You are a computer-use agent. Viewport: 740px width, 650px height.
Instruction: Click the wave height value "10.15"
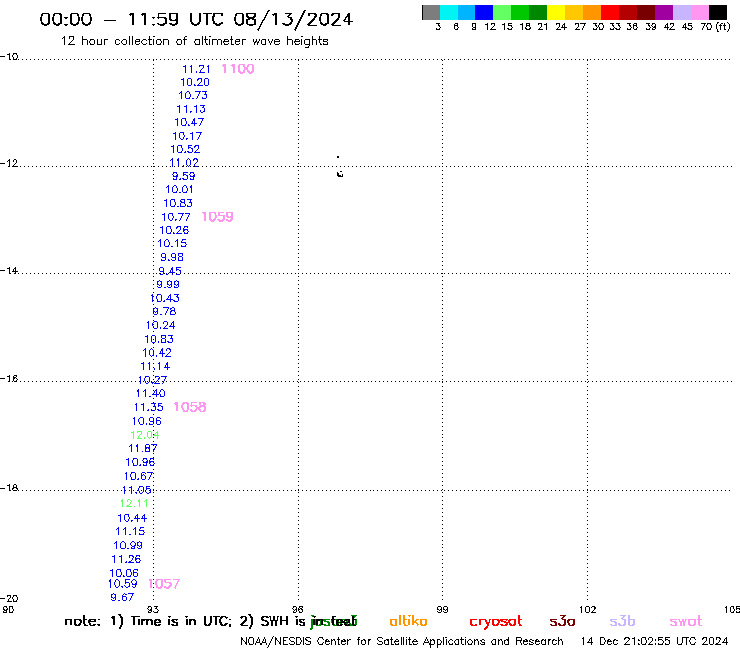pyautogui.click(x=172, y=244)
